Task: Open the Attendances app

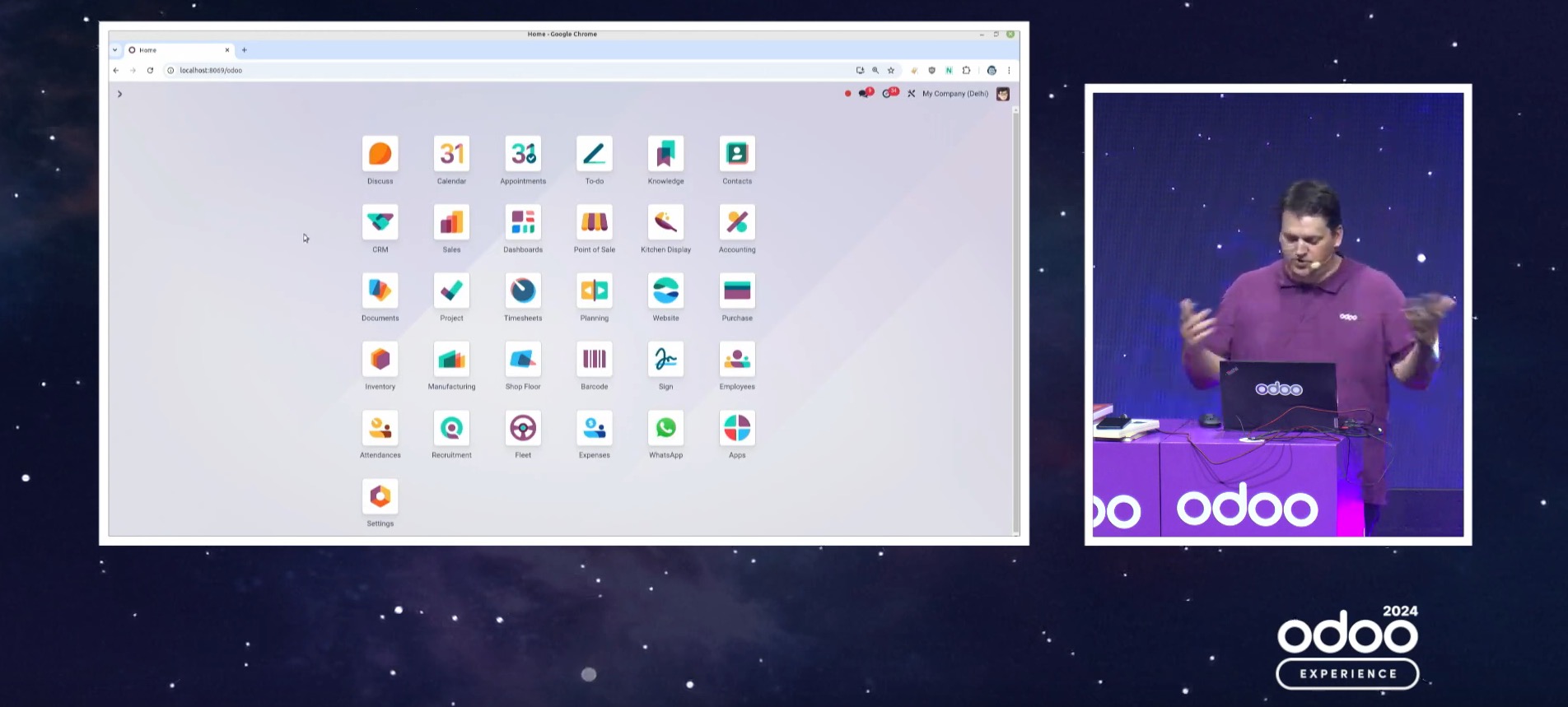Action: tap(380, 428)
